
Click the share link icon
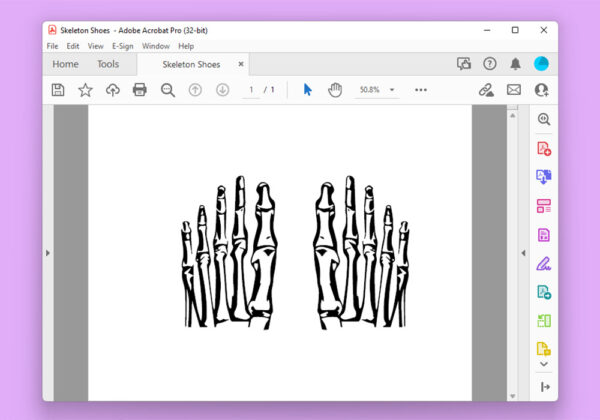pos(486,90)
